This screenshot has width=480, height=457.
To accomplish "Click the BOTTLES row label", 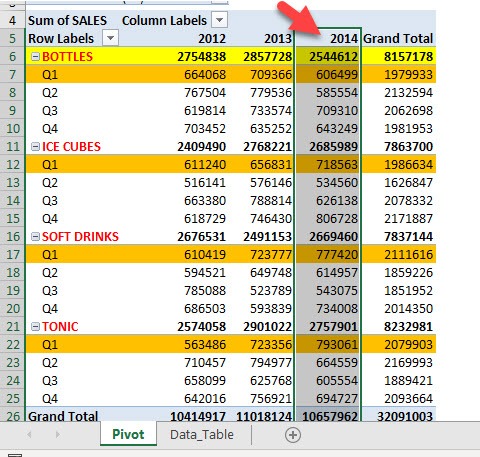I will [x=67, y=57].
